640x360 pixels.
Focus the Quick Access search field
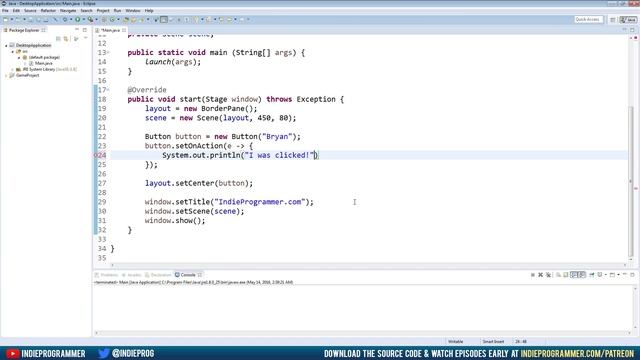pos(588,20)
